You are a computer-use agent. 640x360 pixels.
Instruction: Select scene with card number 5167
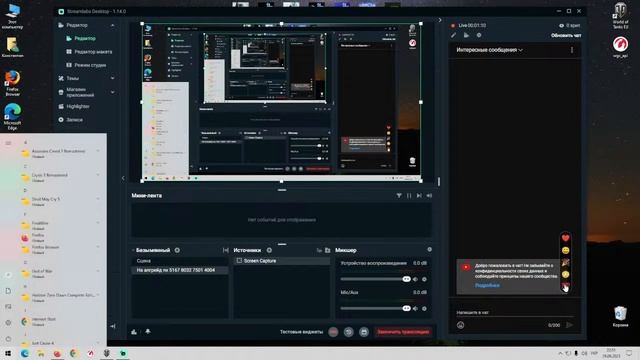(x=180, y=270)
